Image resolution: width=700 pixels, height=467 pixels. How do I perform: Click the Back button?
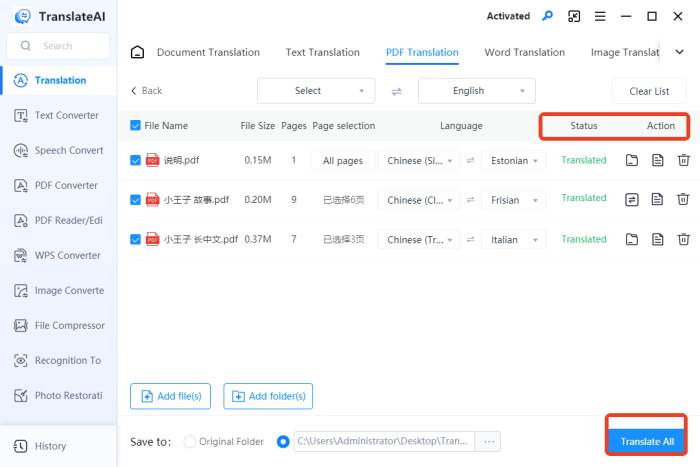pos(146,91)
